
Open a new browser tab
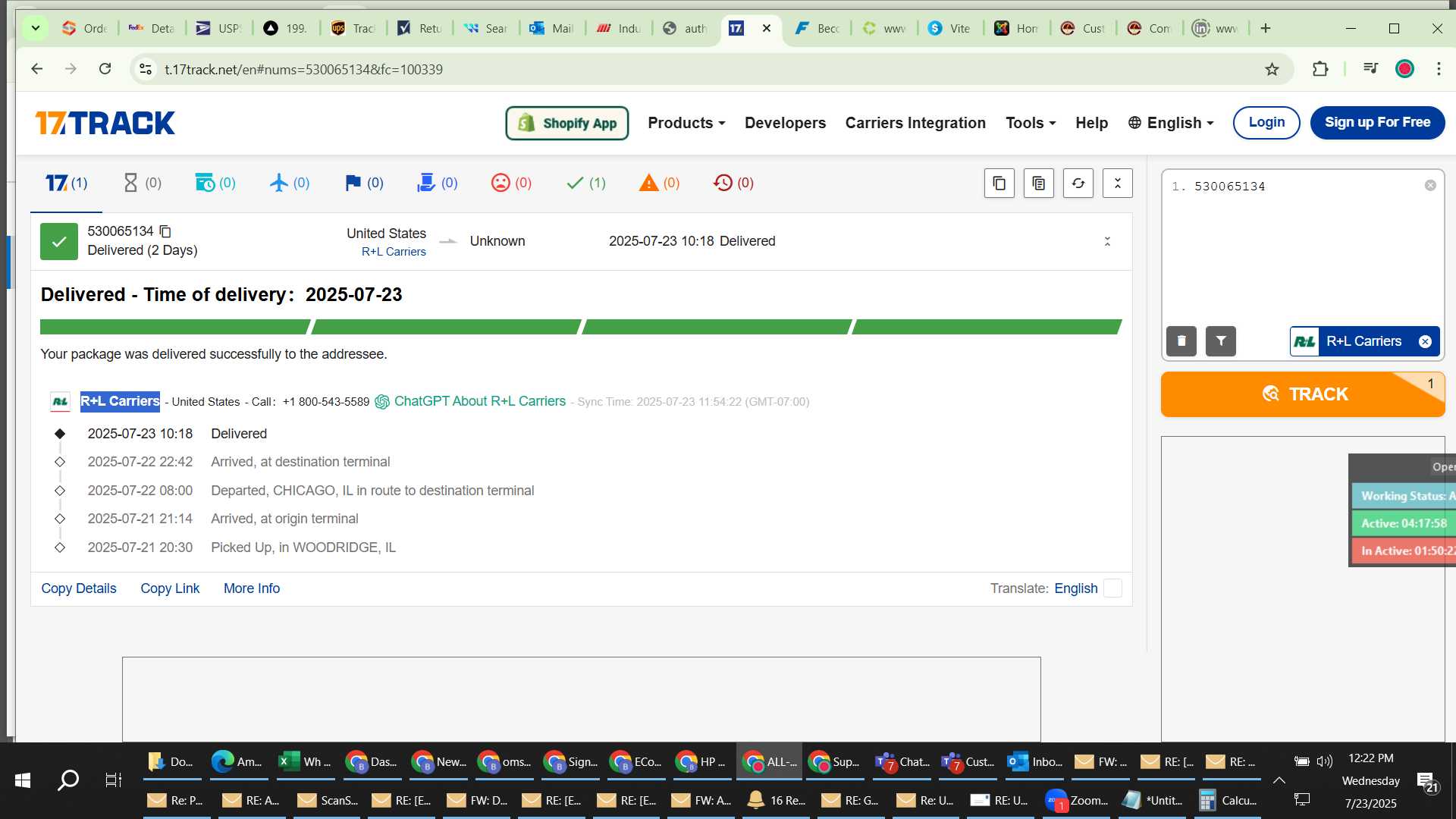point(1266,29)
